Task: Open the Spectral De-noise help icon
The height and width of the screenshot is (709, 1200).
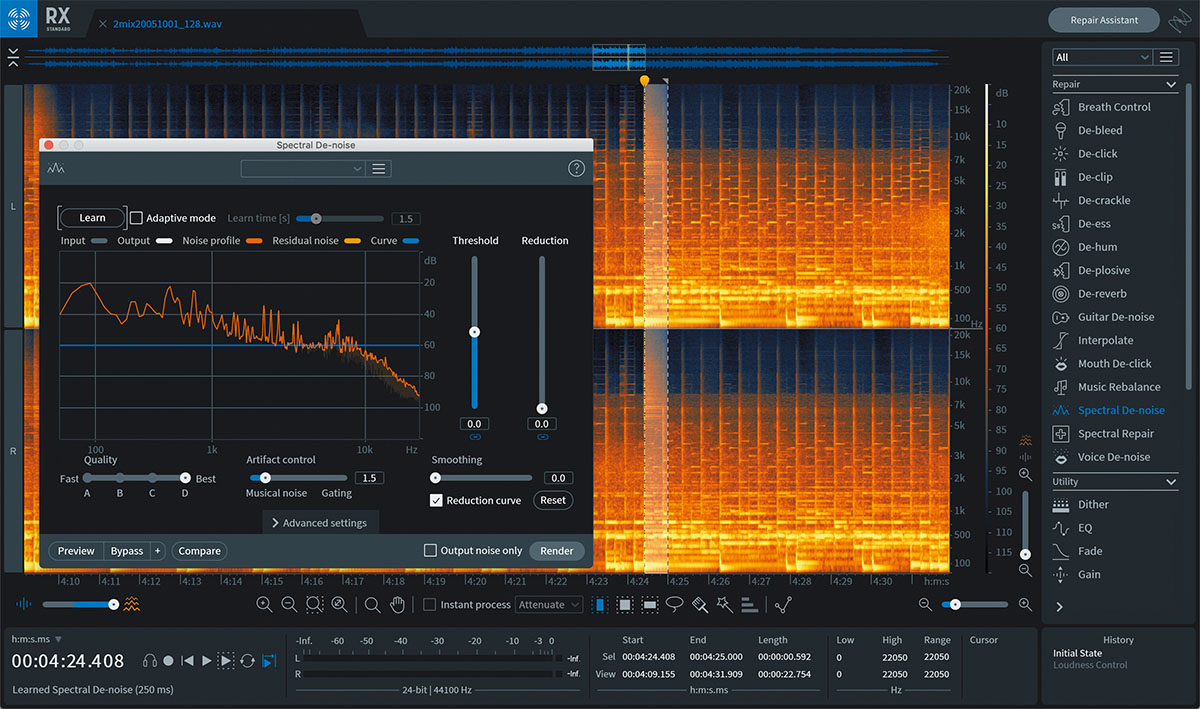Action: click(x=576, y=169)
